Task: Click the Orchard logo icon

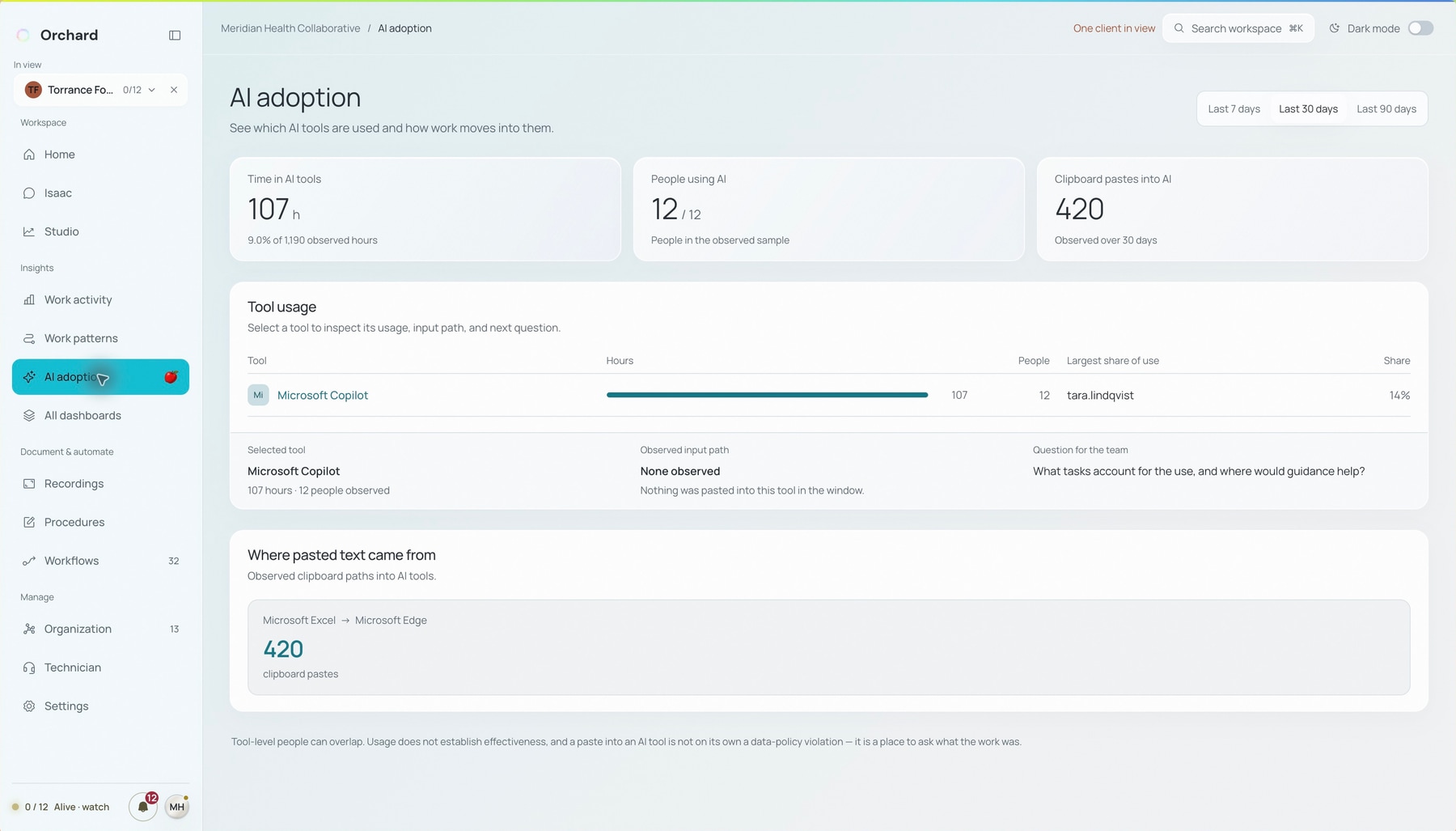Action: pyautogui.click(x=23, y=35)
